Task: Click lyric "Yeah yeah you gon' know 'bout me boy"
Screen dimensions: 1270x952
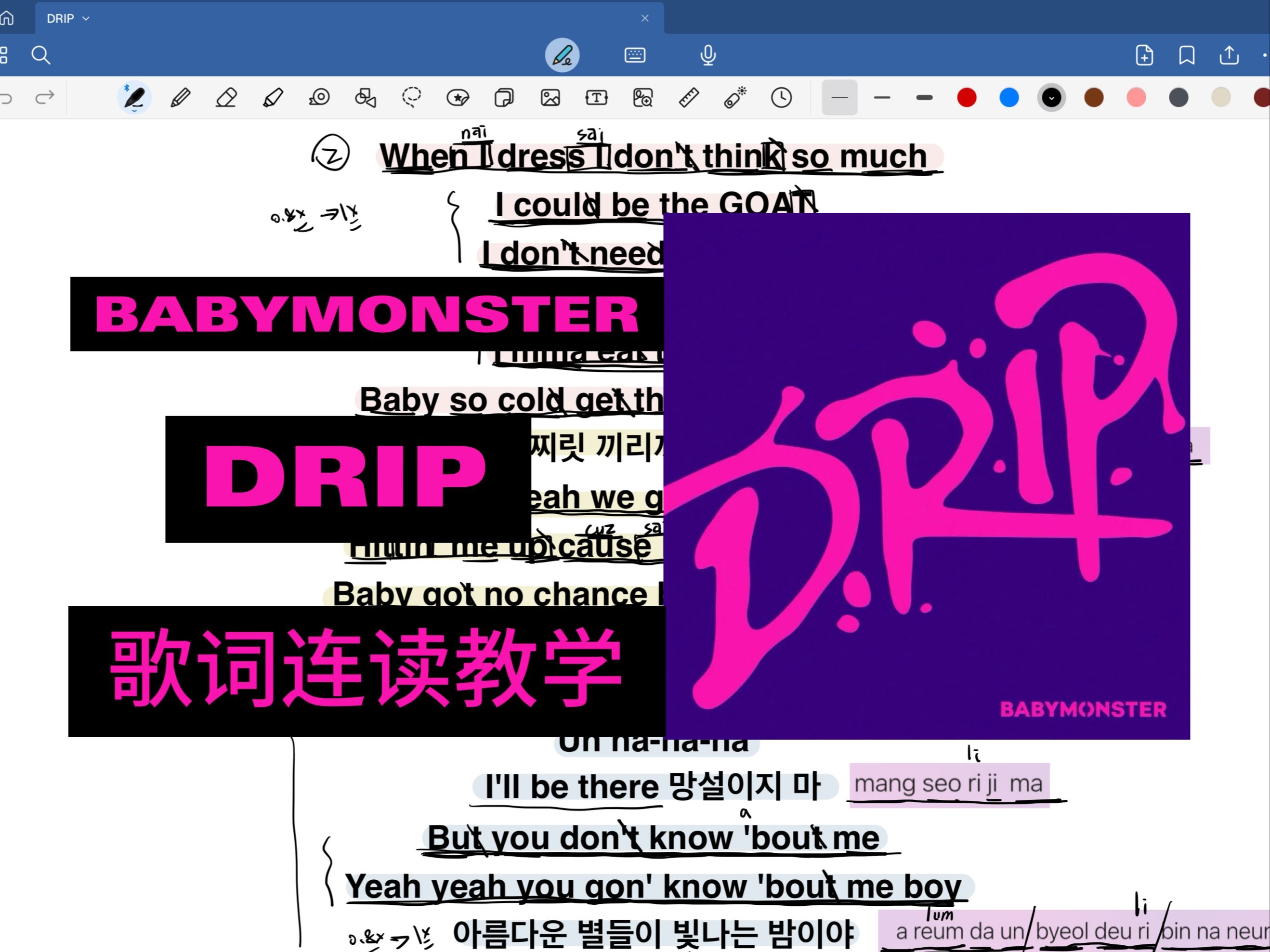Action: click(654, 887)
